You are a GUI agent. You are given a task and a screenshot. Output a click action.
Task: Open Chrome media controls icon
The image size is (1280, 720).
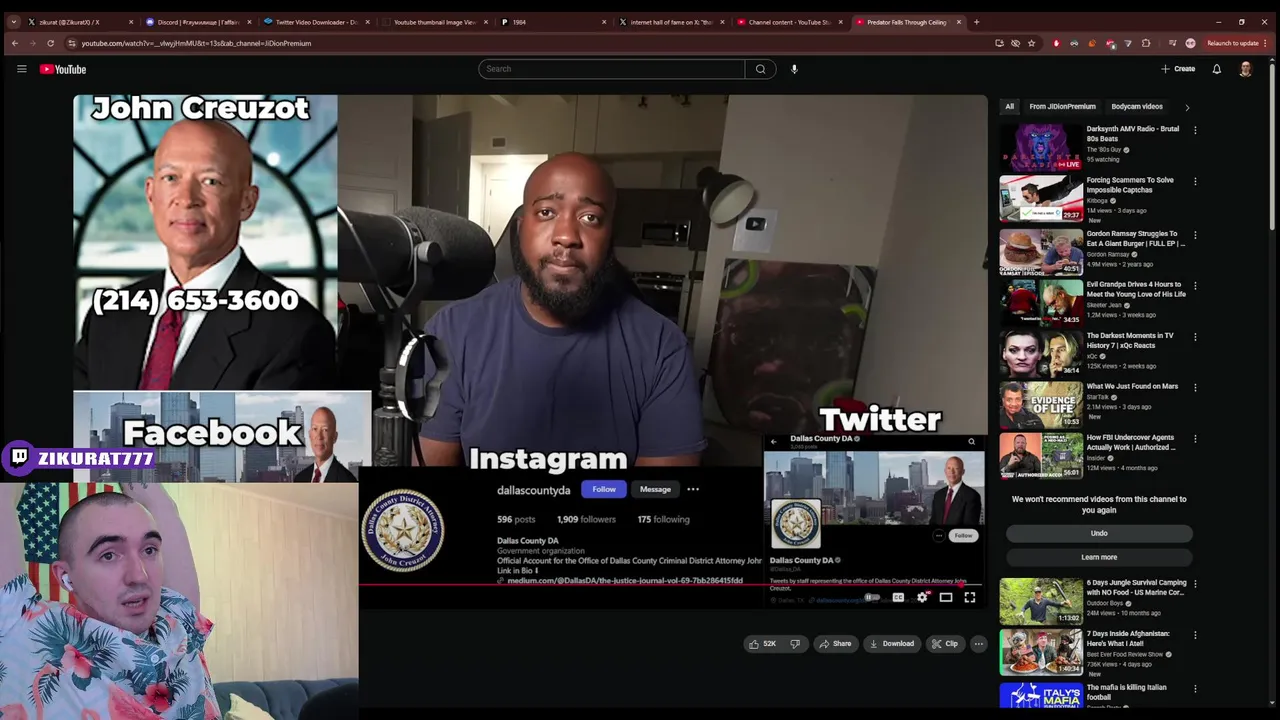pos(1172,43)
